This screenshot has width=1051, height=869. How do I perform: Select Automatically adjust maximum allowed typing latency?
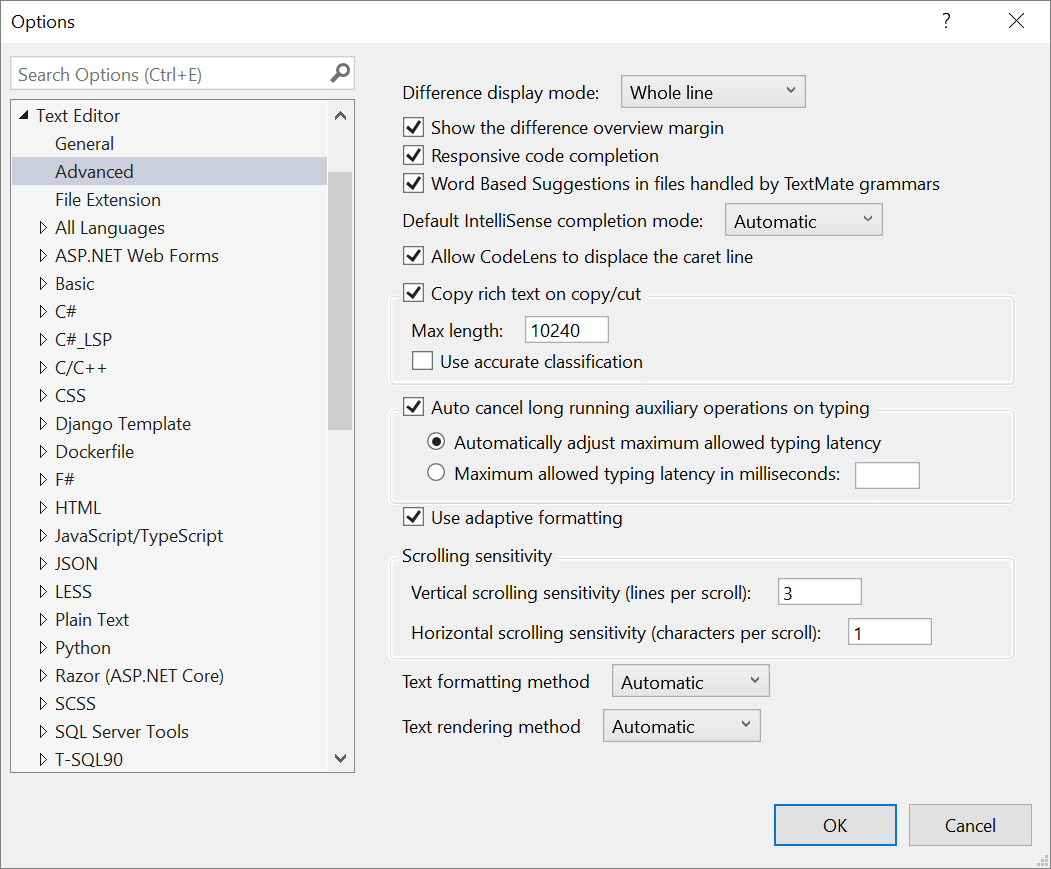(436, 442)
